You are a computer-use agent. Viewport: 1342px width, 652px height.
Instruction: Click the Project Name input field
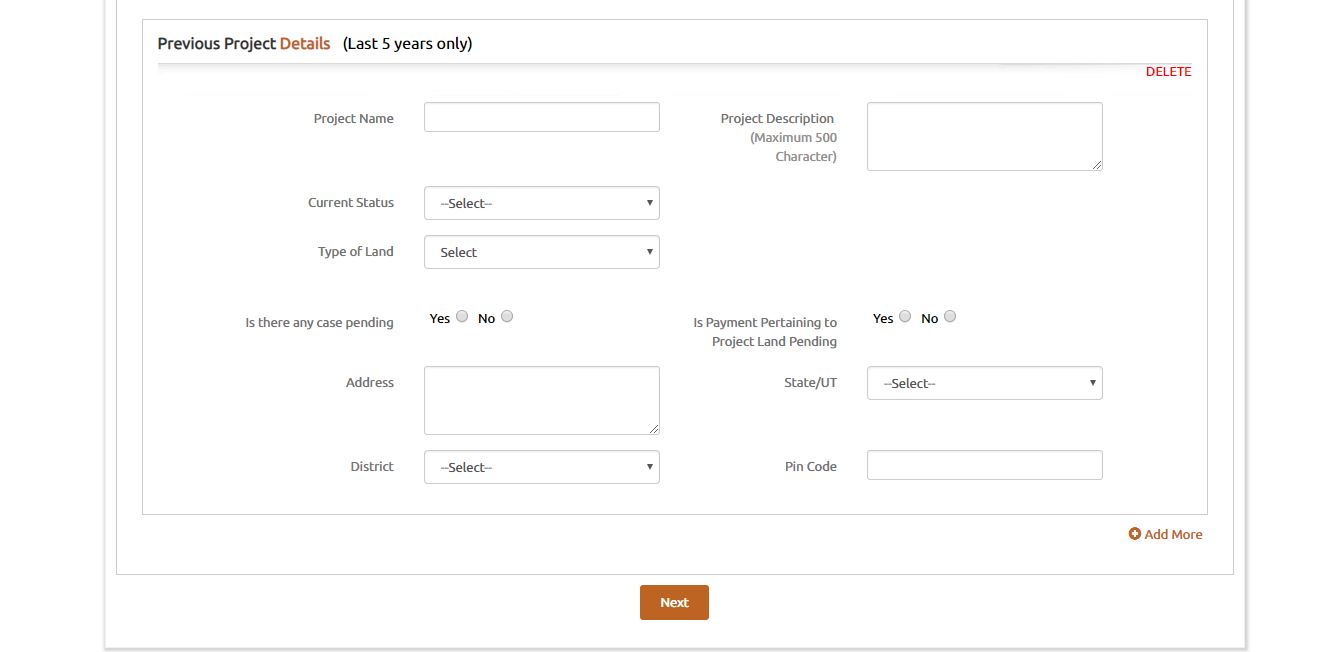tap(541, 116)
